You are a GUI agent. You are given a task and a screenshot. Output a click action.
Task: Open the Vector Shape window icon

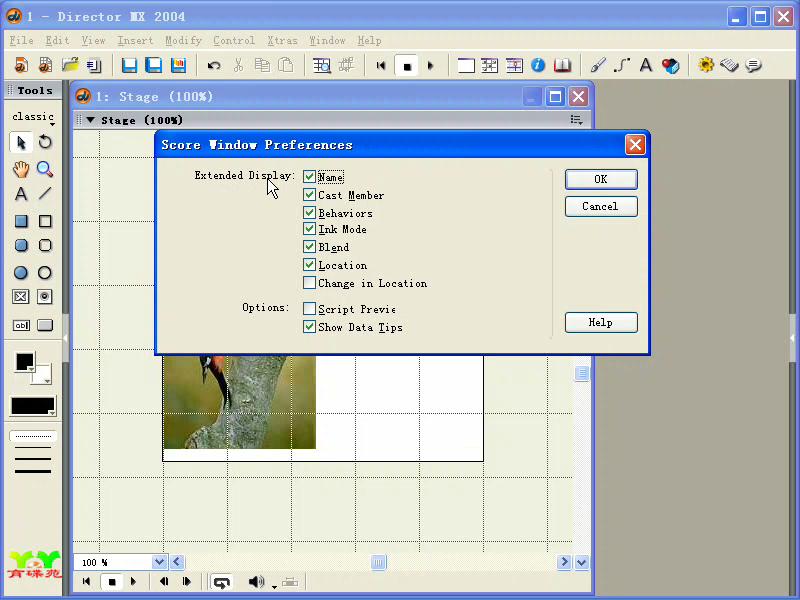(622, 65)
